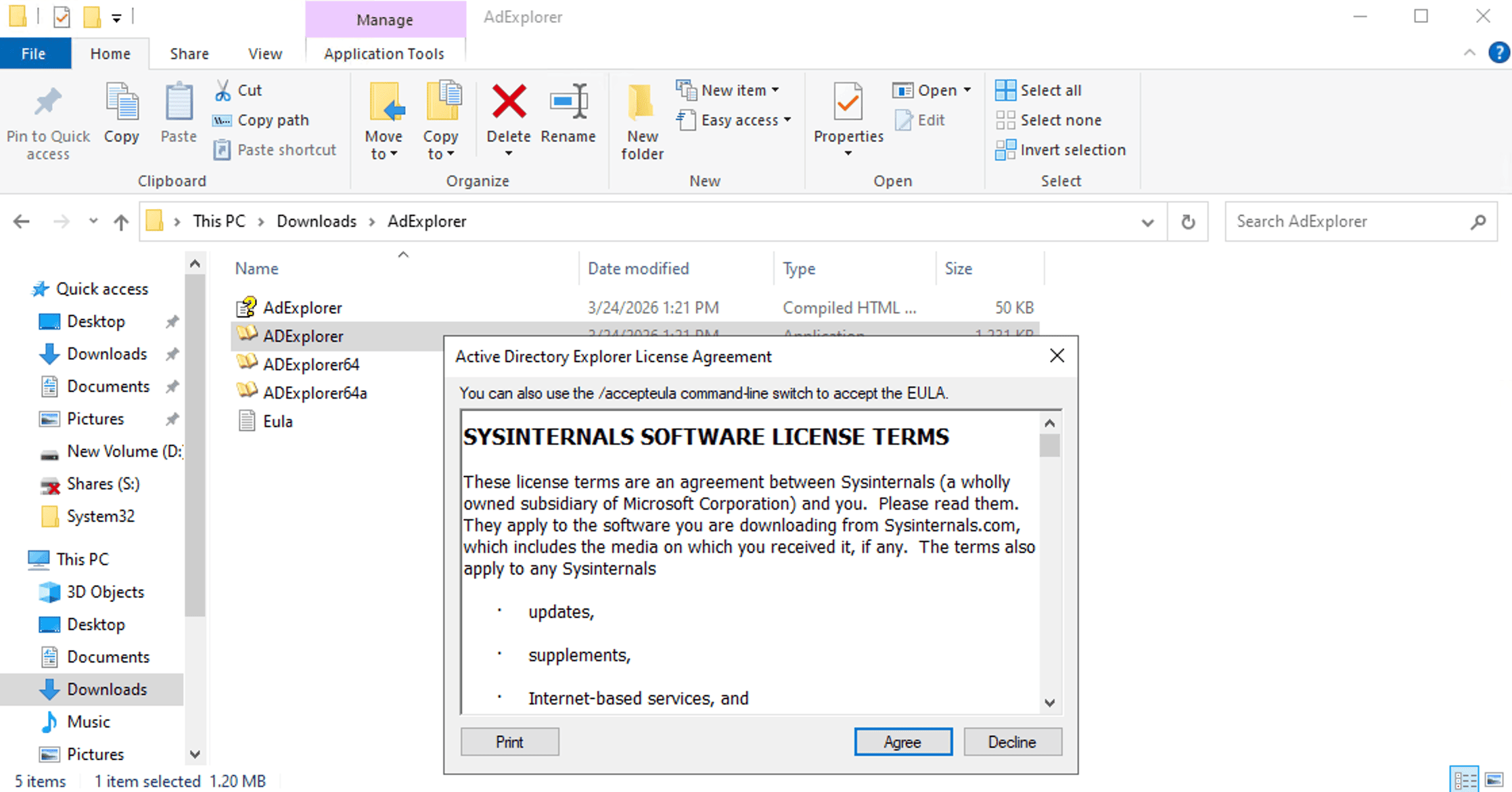Invert the current file selection
The width and height of the screenshot is (1512, 792).
pos(1061,150)
